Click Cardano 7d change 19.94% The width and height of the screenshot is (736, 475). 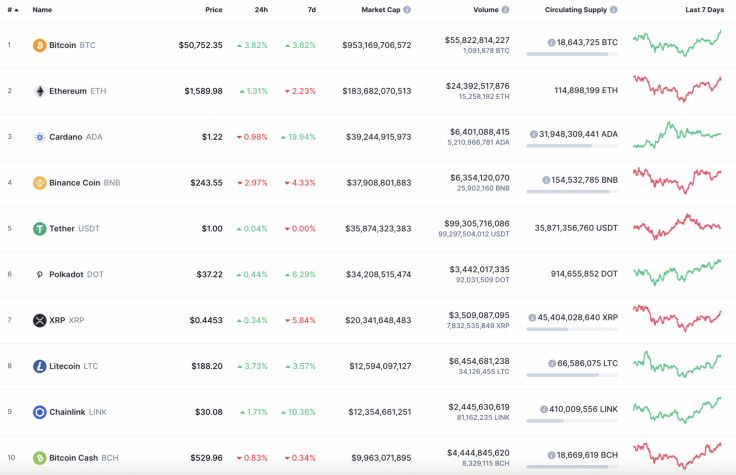tap(299, 137)
